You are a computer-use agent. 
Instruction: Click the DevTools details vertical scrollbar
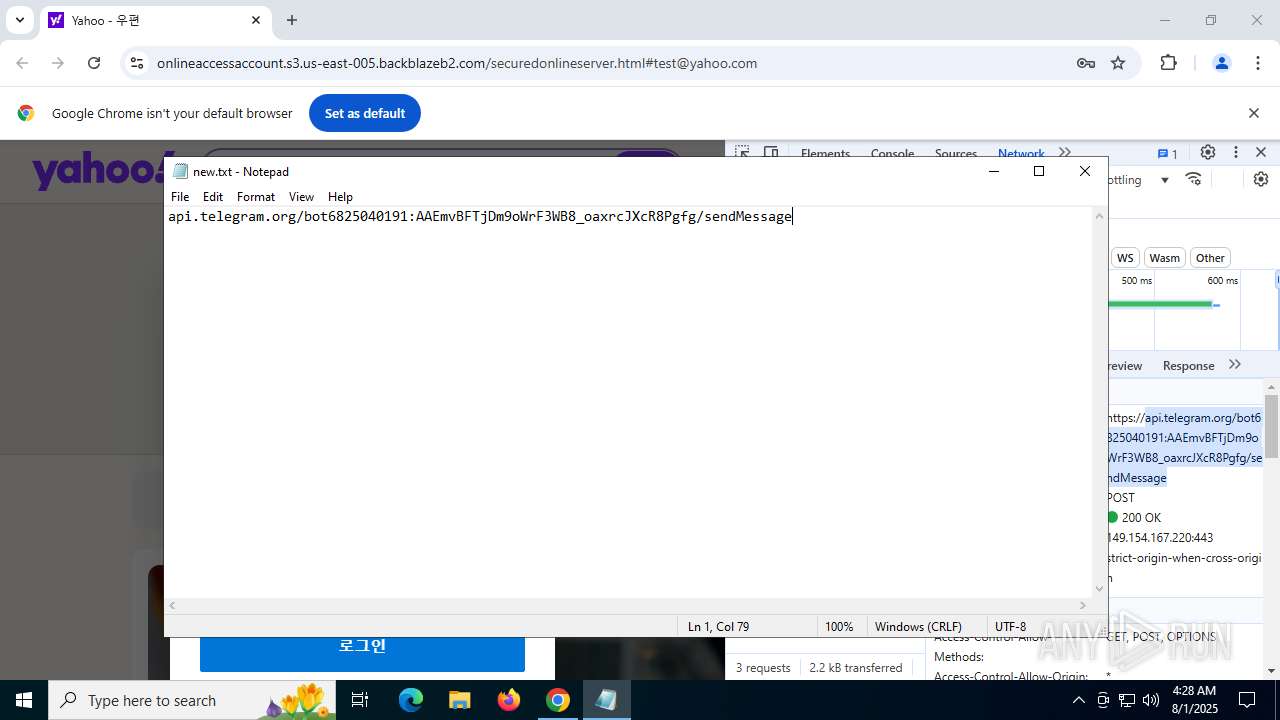(1271, 425)
